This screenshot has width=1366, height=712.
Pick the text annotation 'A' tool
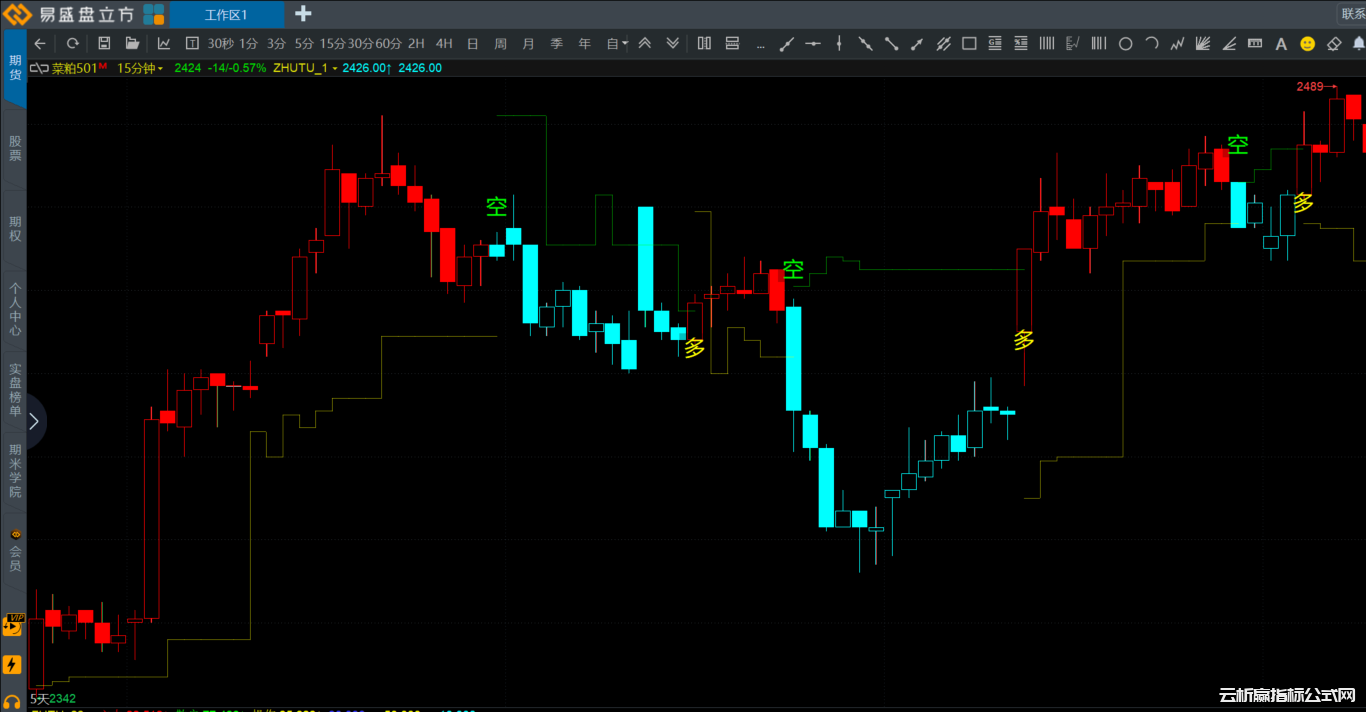[1281, 43]
